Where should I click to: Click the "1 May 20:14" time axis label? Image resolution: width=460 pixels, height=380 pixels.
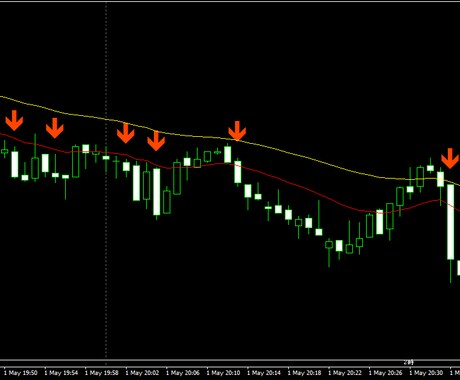tap(264, 373)
